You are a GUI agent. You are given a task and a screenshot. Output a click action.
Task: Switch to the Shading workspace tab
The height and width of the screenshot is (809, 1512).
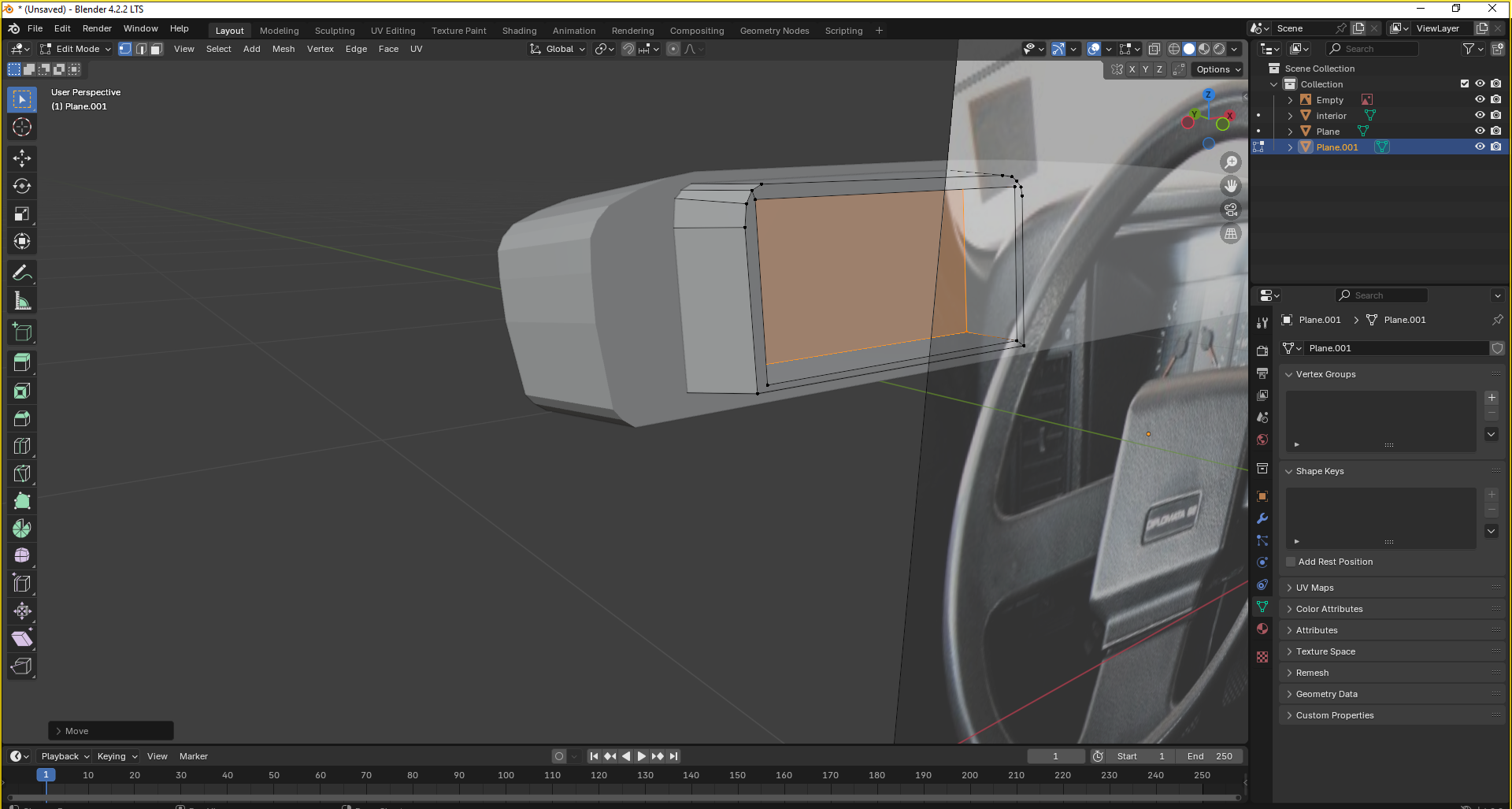click(519, 31)
